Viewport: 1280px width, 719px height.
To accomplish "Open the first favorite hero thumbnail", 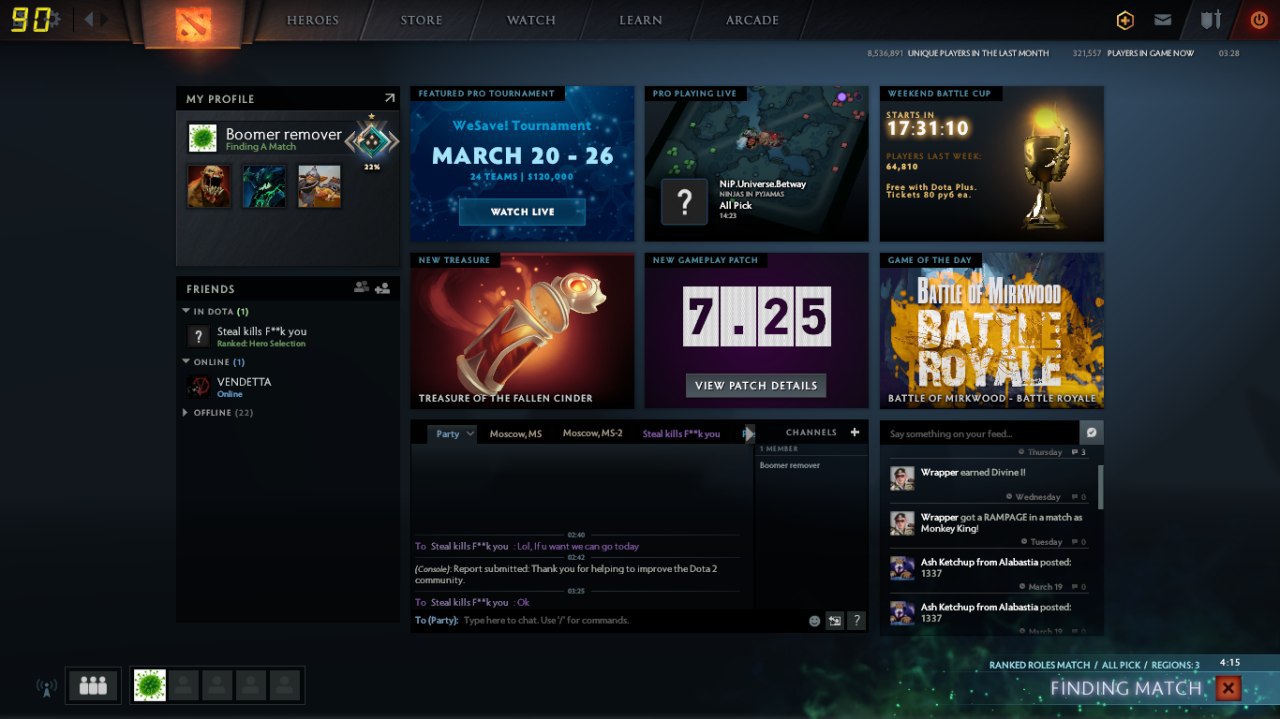I will click(209, 186).
